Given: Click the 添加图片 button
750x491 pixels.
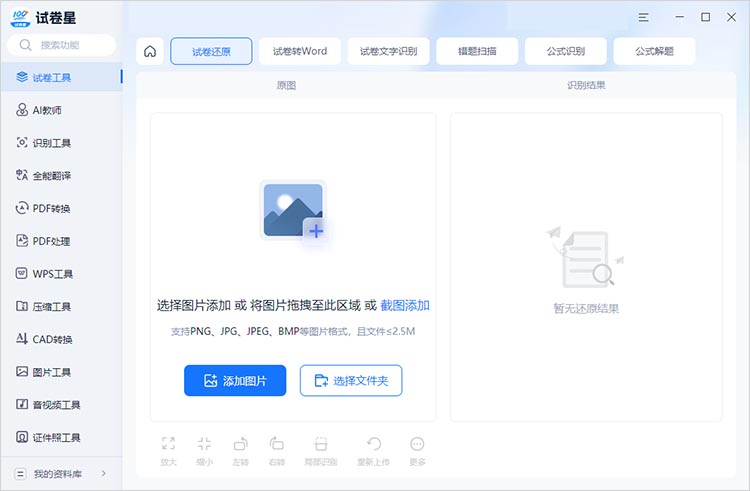Looking at the screenshot, I should click(235, 381).
